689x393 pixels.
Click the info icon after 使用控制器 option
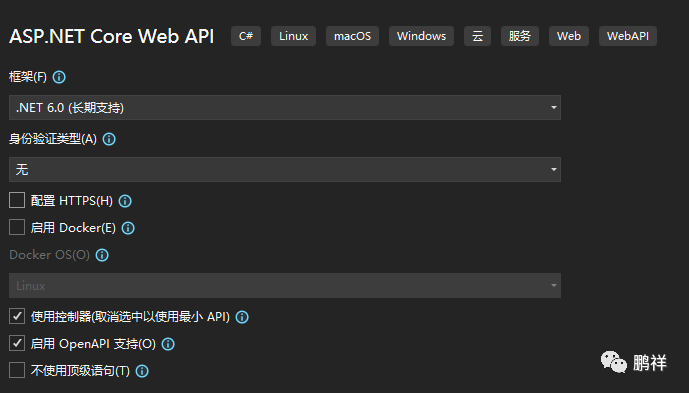point(242,317)
